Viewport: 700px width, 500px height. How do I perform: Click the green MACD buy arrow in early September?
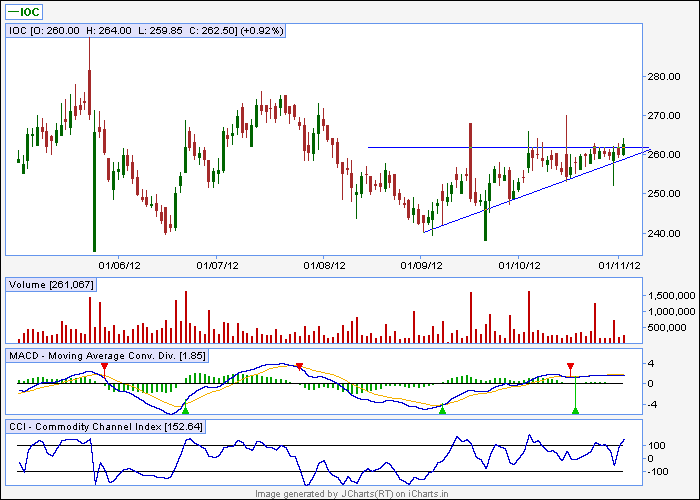(442, 409)
